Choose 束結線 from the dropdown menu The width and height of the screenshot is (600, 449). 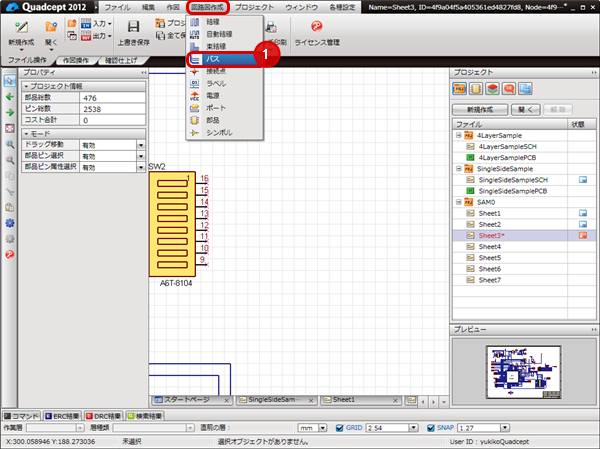coord(225,46)
